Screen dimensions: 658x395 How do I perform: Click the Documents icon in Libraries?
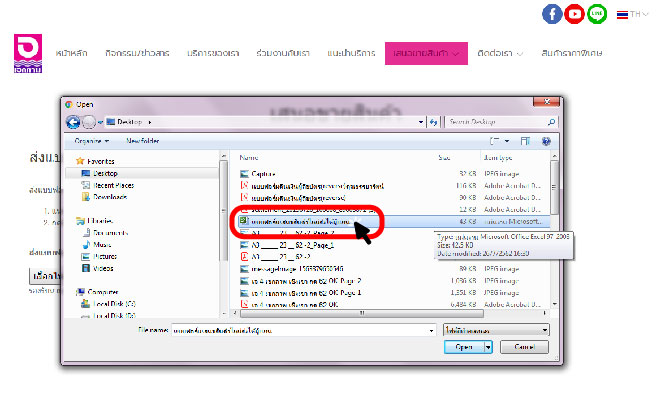[x=86, y=233]
